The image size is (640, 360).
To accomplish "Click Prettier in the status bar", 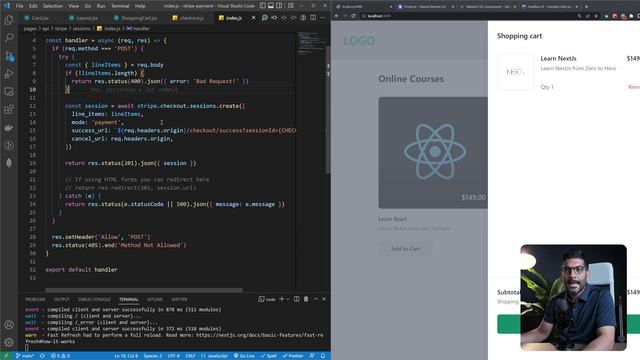I will click(293, 356).
